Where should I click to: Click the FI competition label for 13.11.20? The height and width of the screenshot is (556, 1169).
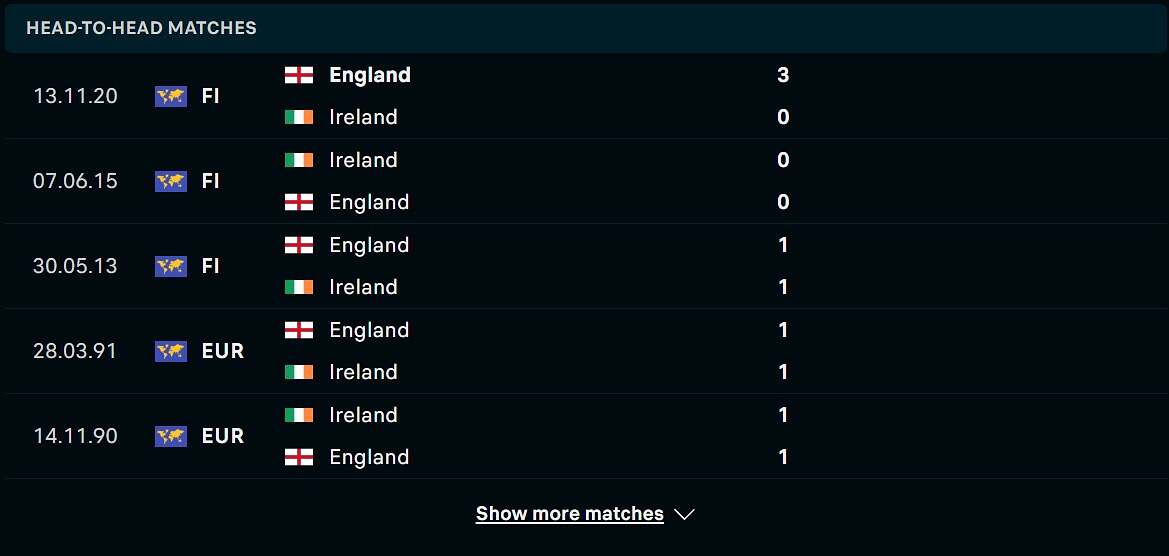pos(210,96)
